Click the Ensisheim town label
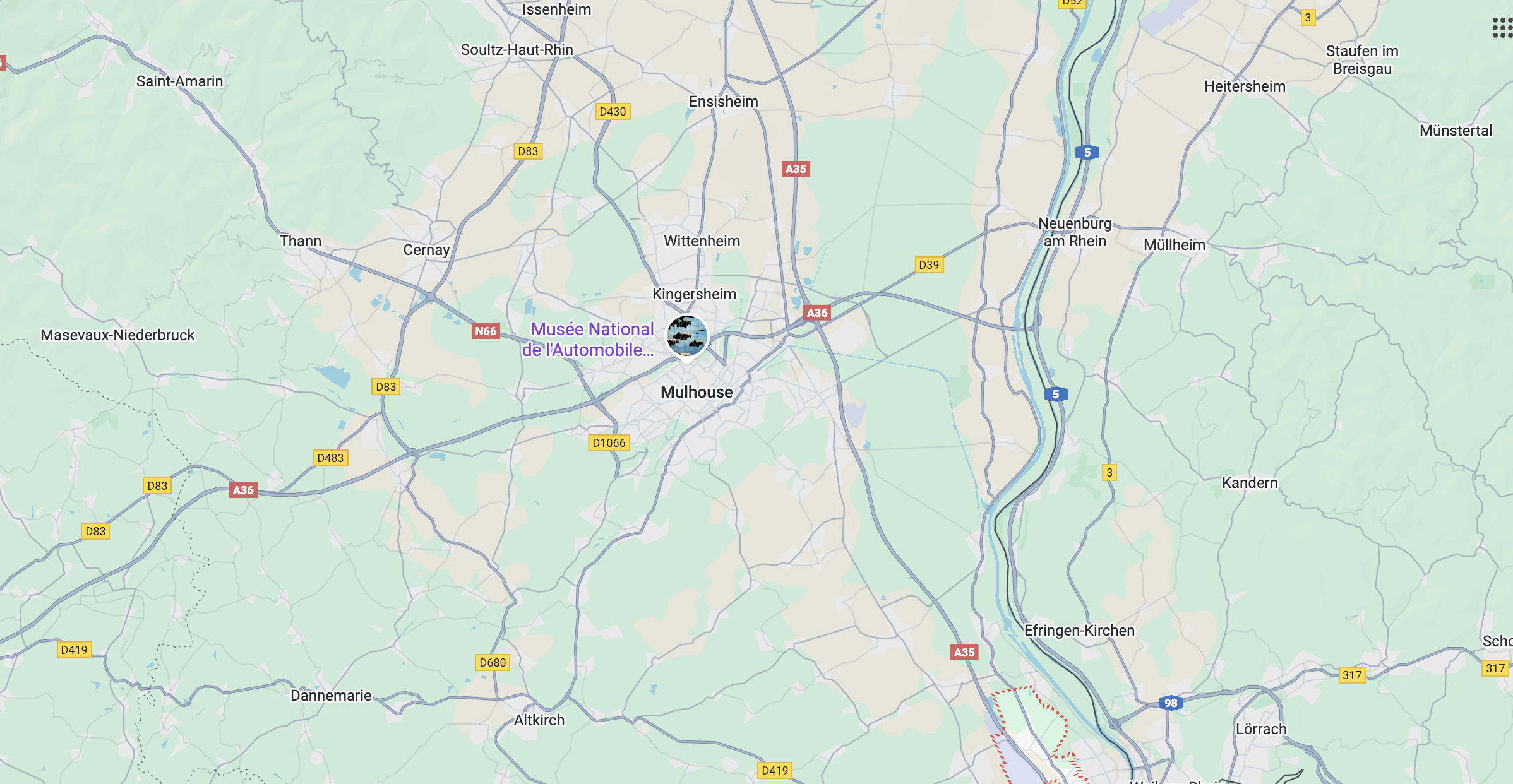 click(x=724, y=102)
